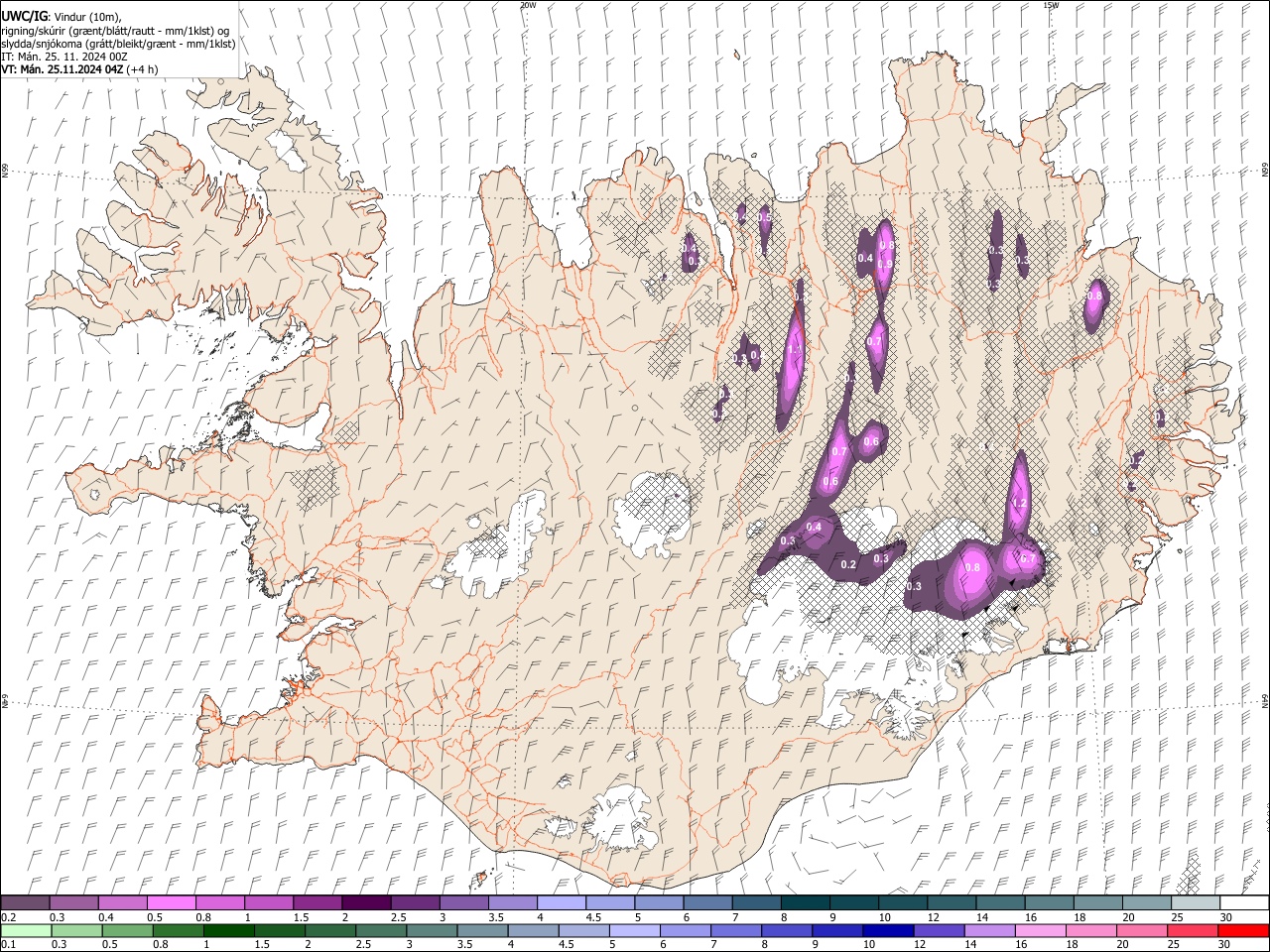This screenshot has height=952, width=1270.
Task: Click the 'slydda/snjókoma' legend description line
Action: [x=118, y=44]
